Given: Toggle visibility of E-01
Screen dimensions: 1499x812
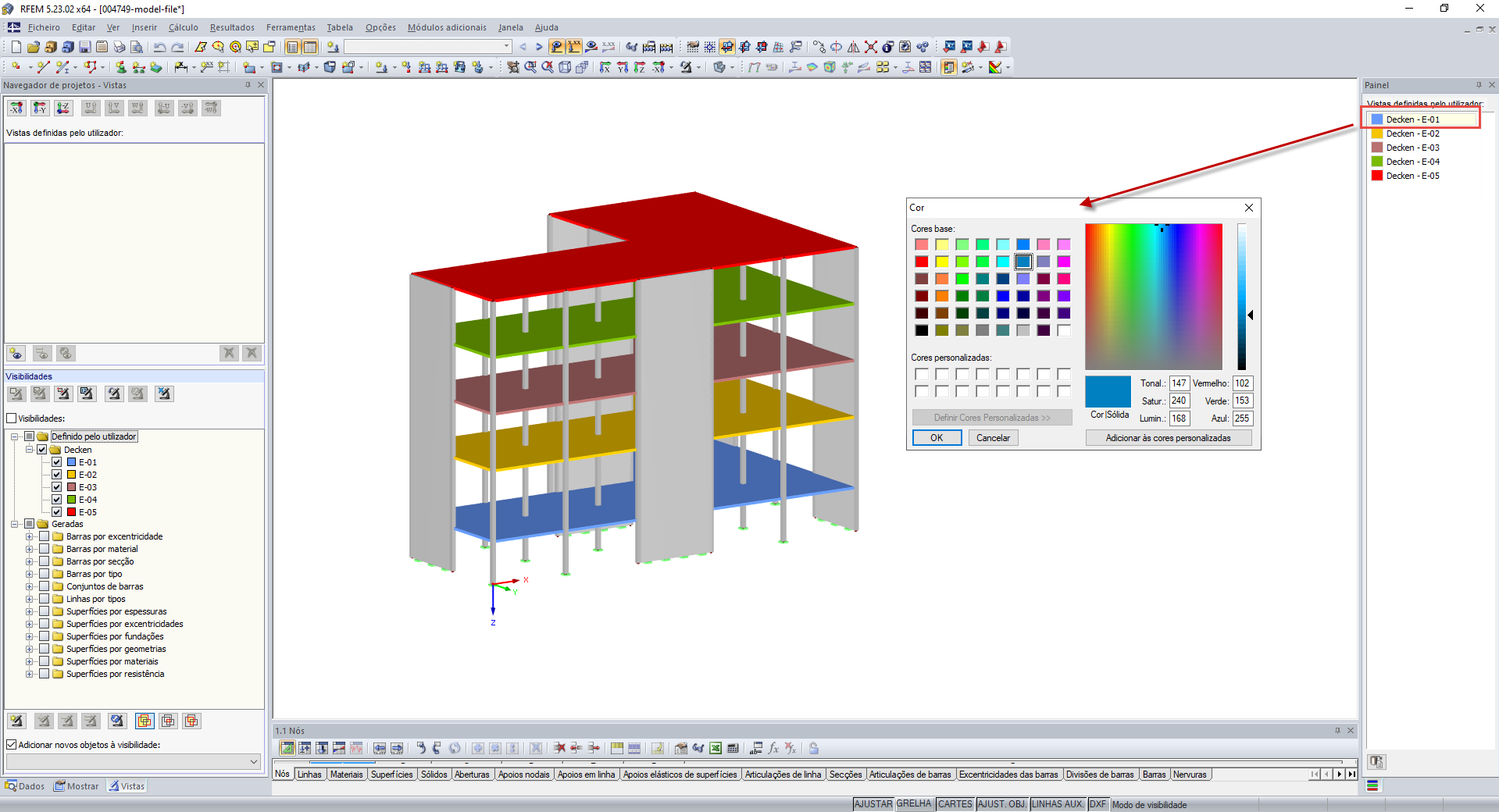Looking at the screenshot, I should (x=57, y=462).
